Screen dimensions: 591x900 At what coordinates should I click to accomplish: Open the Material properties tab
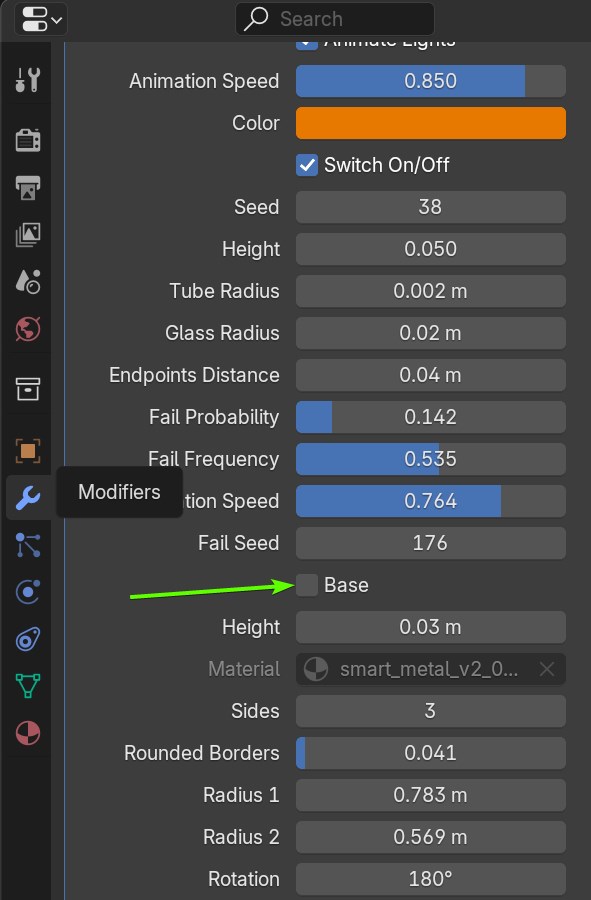coord(28,733)
